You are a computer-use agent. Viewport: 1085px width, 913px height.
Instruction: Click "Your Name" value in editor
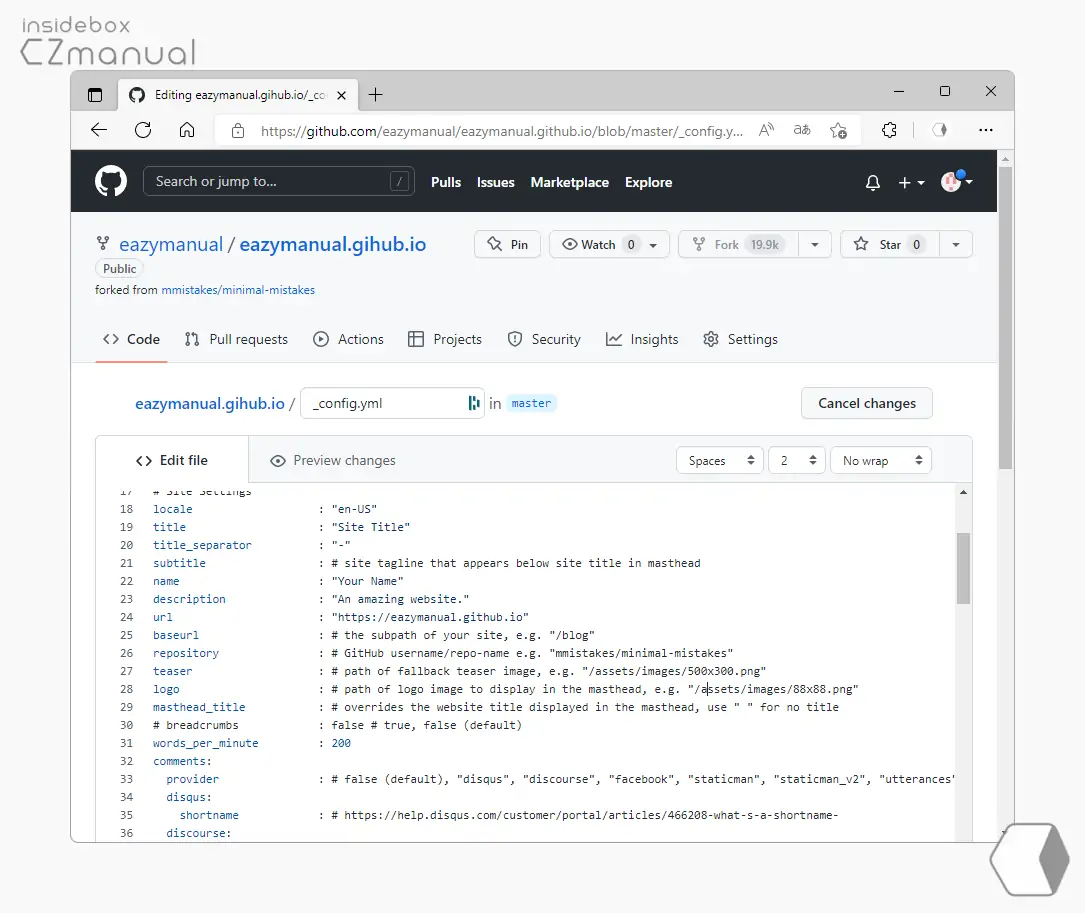click(x=367, y=581)
